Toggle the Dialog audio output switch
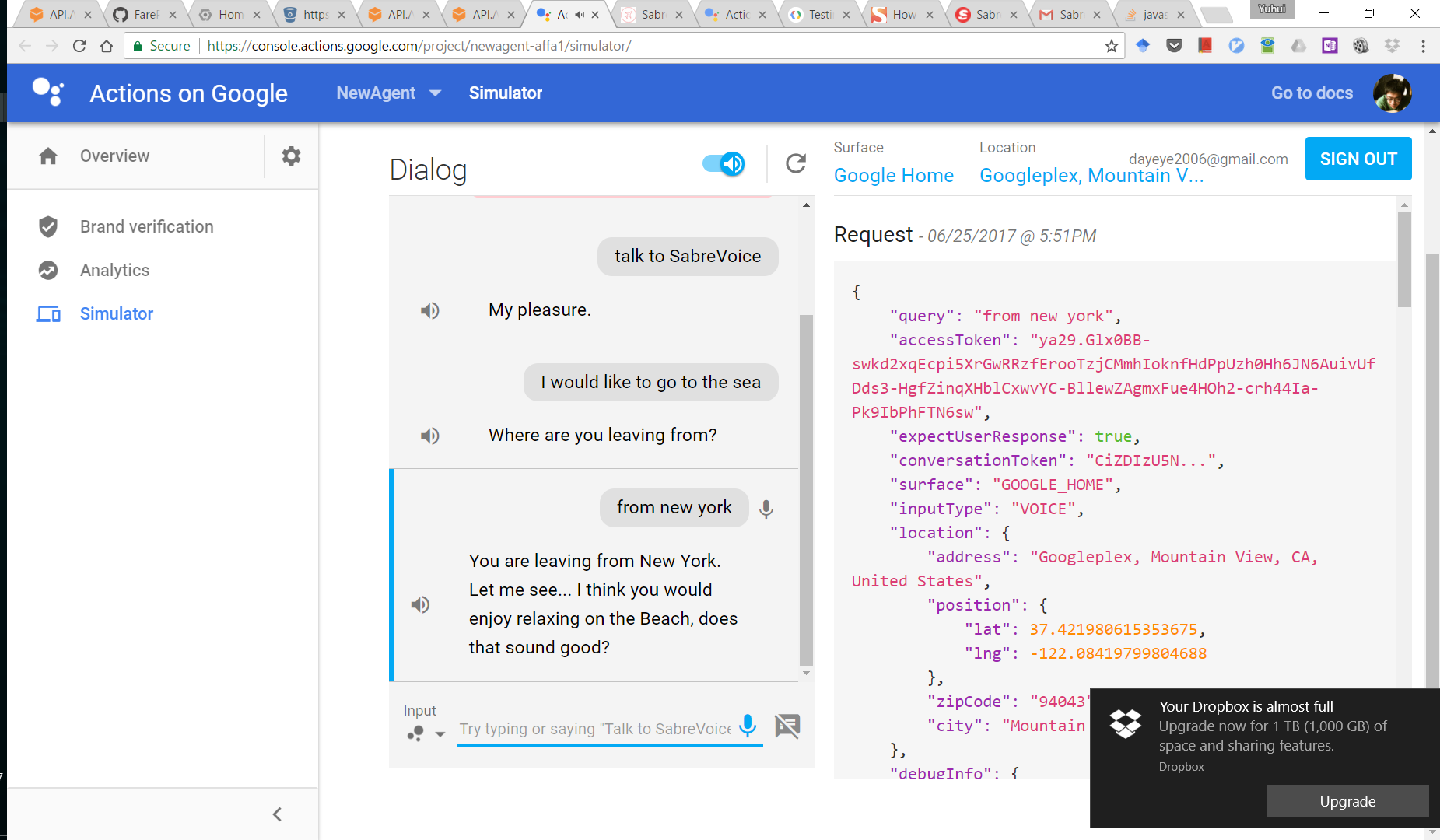 coord(724,163)
